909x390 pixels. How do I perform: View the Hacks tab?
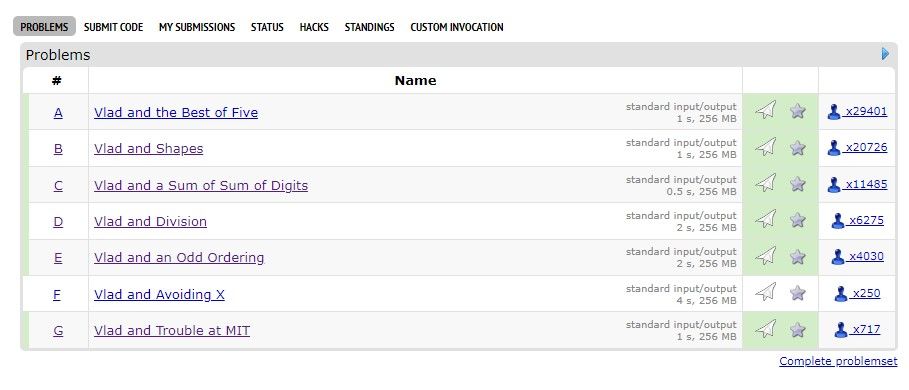(x=314, y=27)
